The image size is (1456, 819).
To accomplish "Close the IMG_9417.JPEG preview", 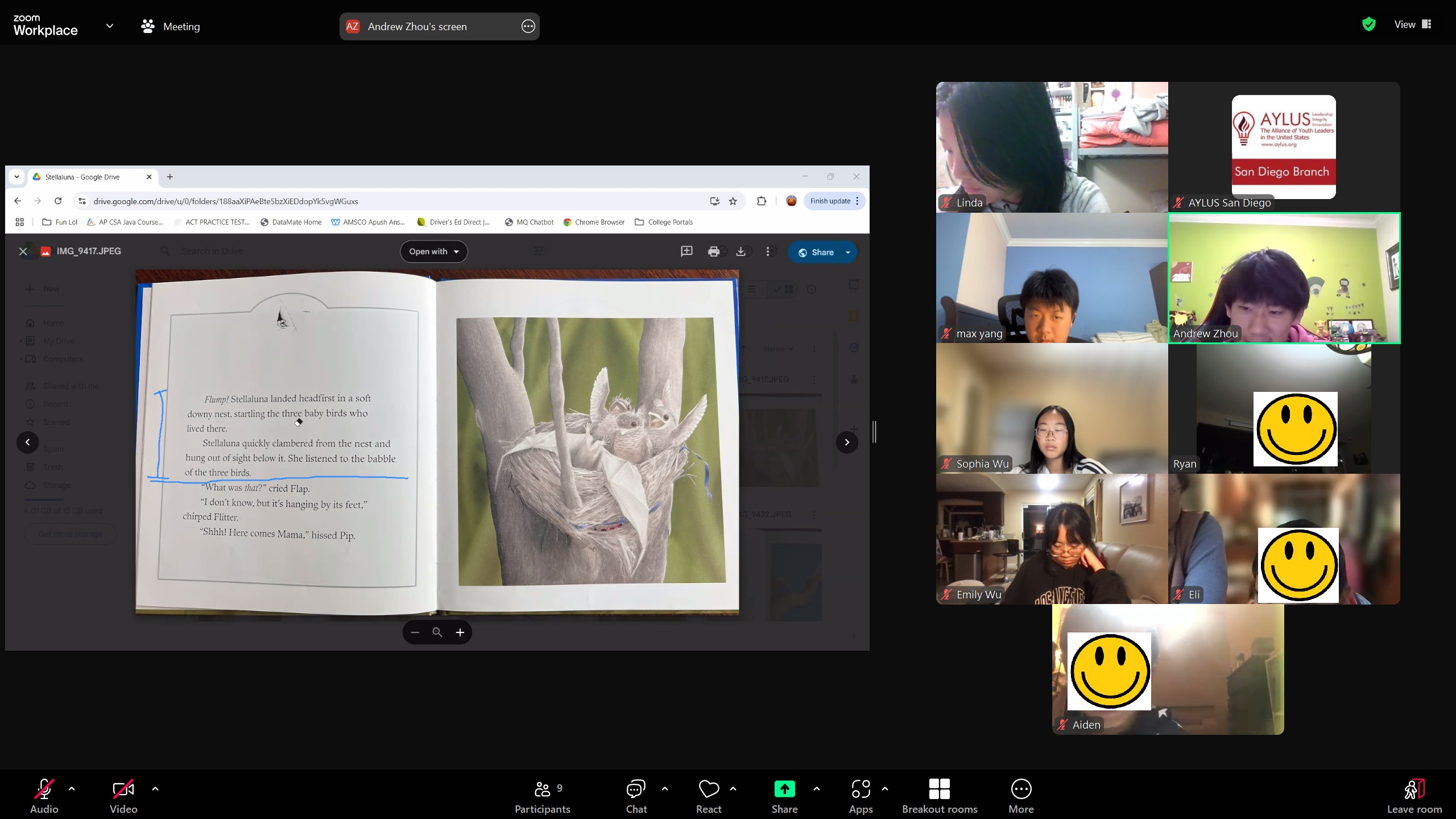I will 23,251.
